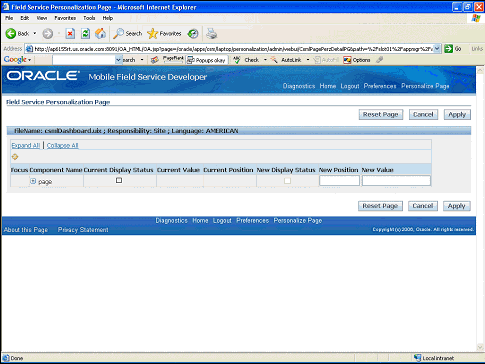
Task: Open the File menu
Action: pyautogui.click(x=9, y=18)
